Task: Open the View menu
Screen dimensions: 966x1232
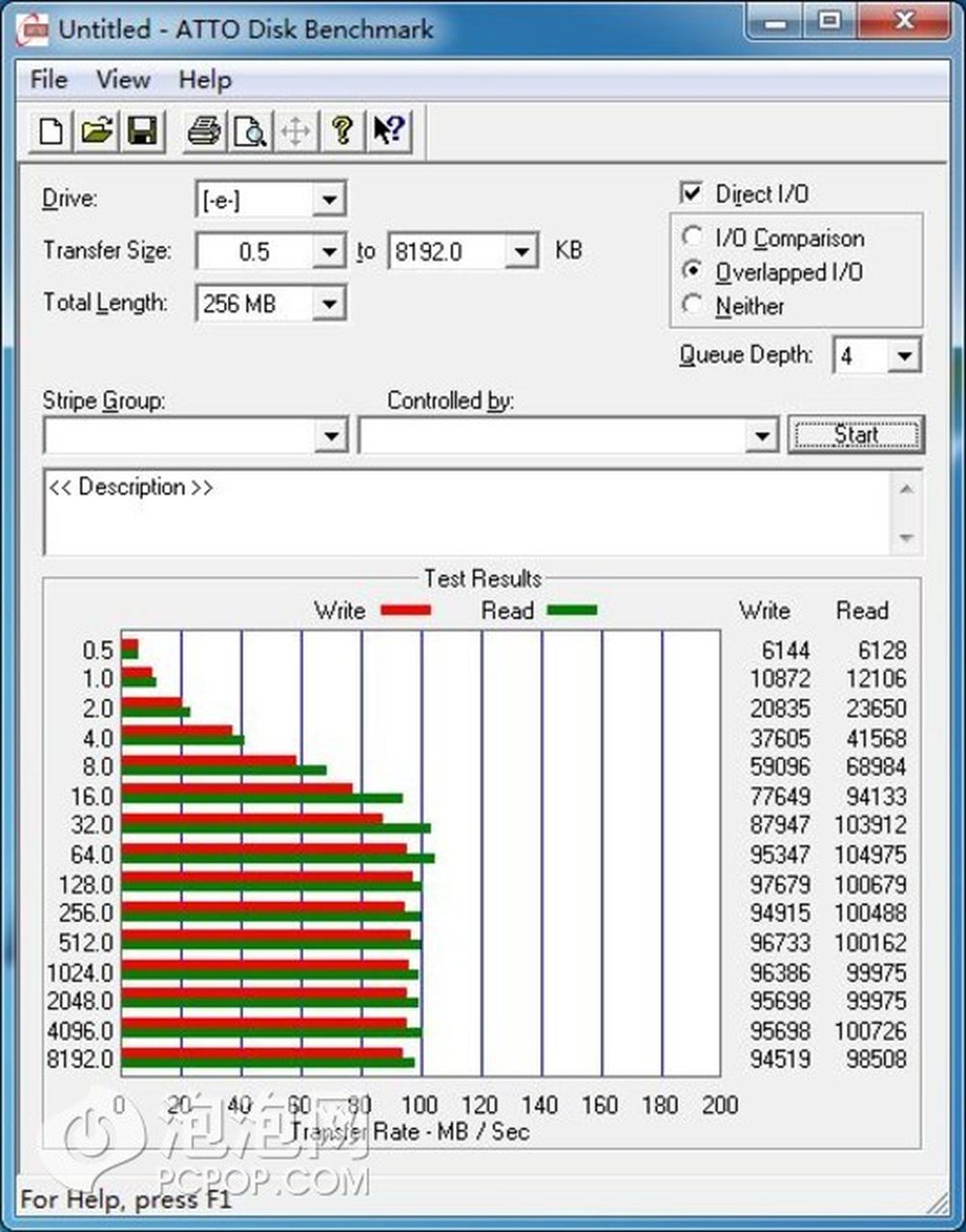Action: coord(123,79)
